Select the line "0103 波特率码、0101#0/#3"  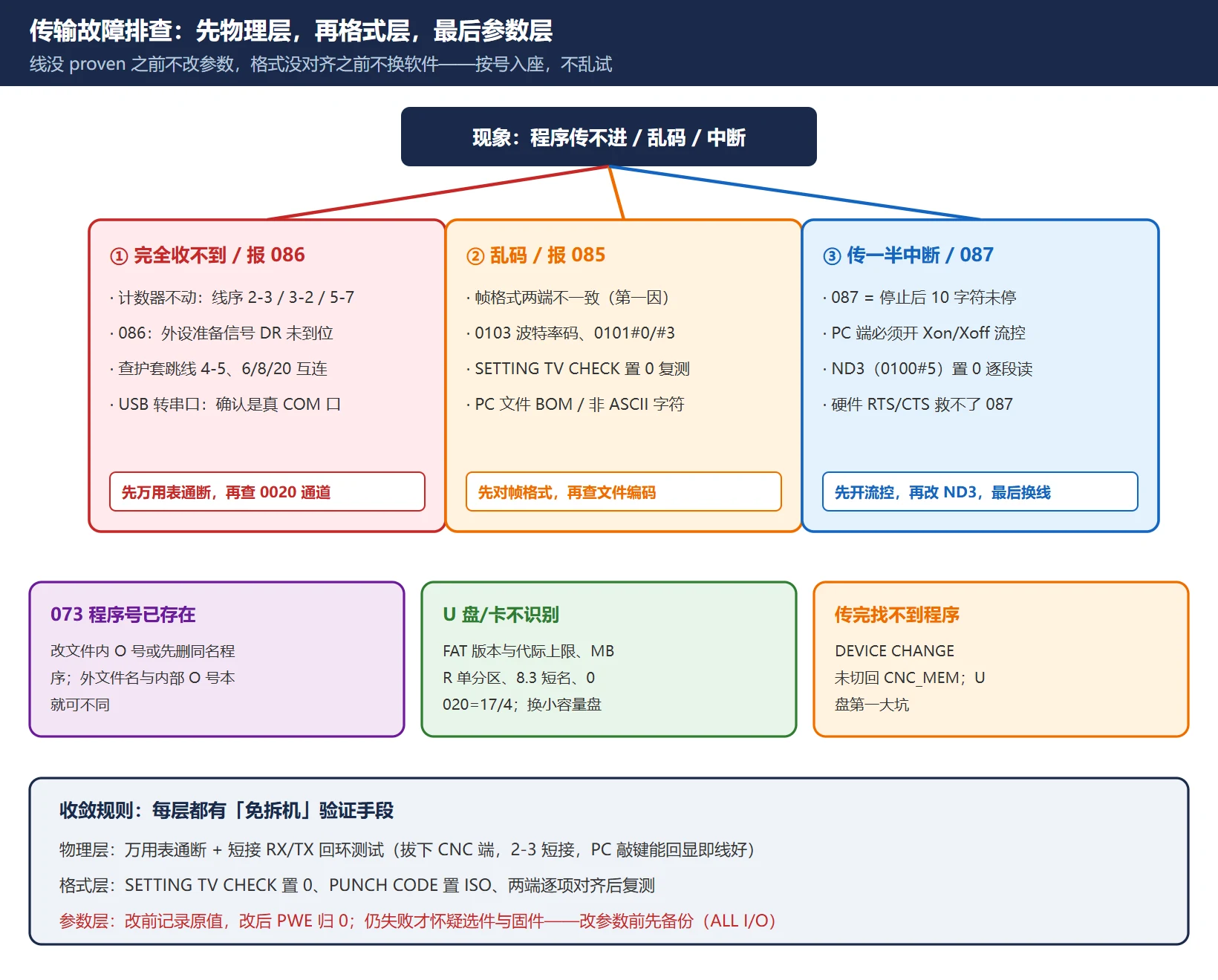(x=570, y=333)
